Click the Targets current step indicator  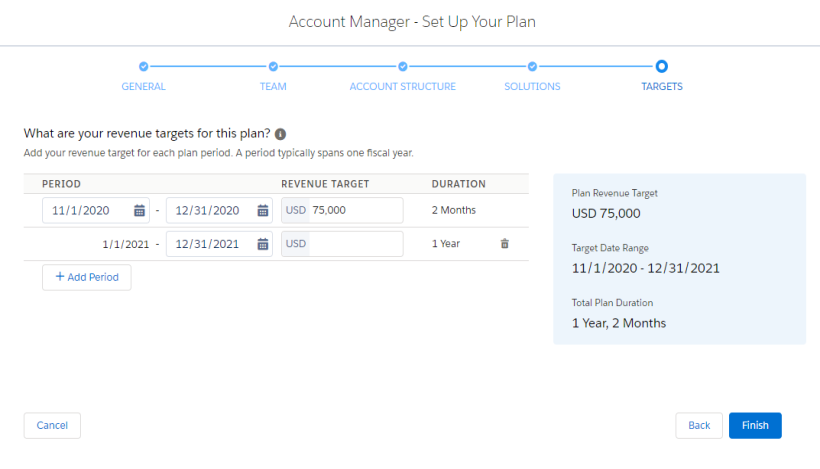pos(662,66)
